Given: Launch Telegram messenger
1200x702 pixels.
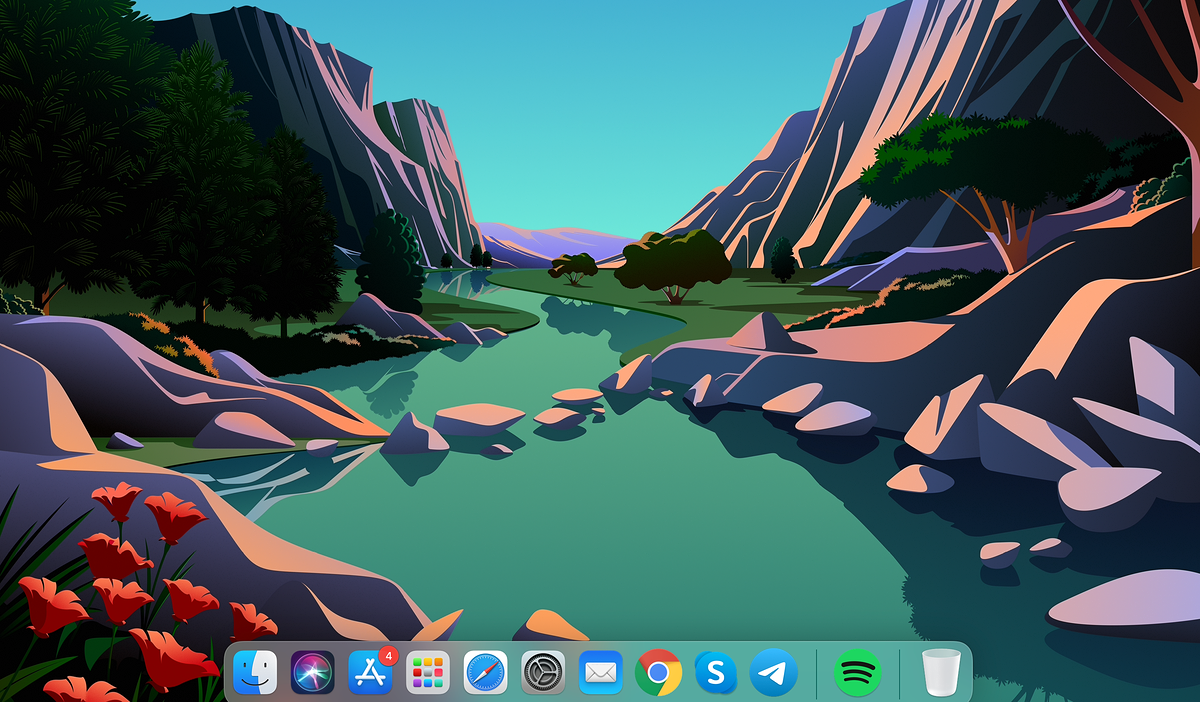Looking at the screenshot, I should [774, 672].
